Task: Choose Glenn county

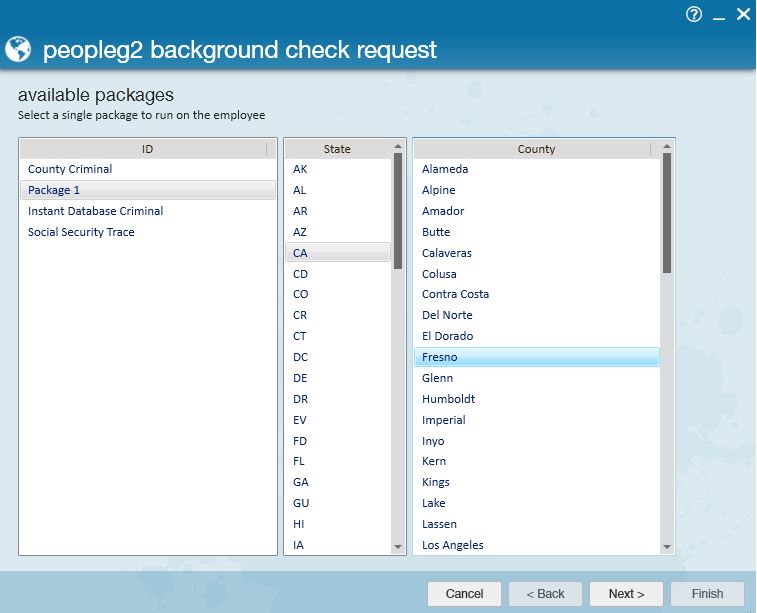Action: 536,378
